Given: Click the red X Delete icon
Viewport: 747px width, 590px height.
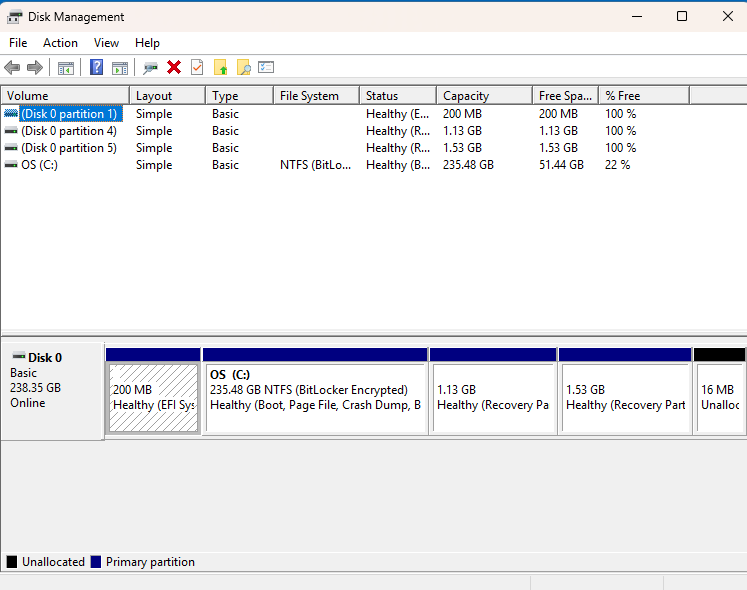Looking at the screenshot, I should [174, 67].
